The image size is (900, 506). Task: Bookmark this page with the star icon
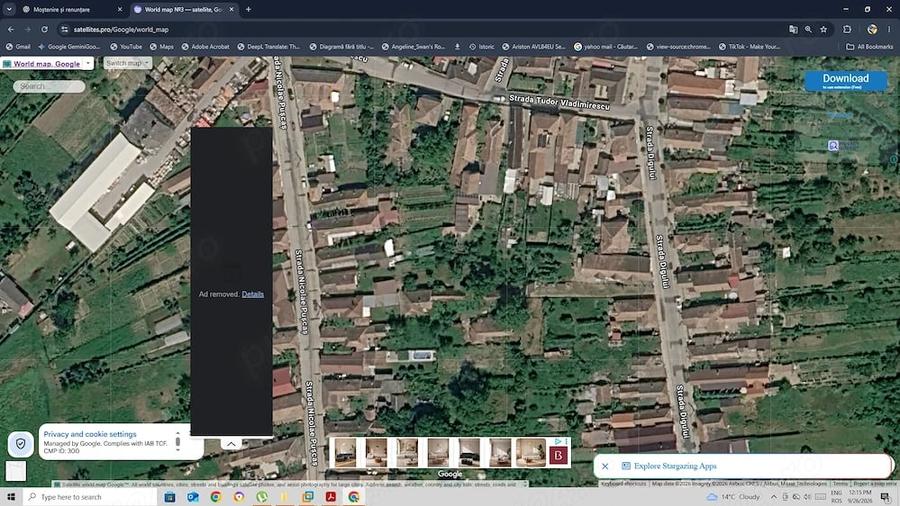pyautogui.click(x=824, y=29)
